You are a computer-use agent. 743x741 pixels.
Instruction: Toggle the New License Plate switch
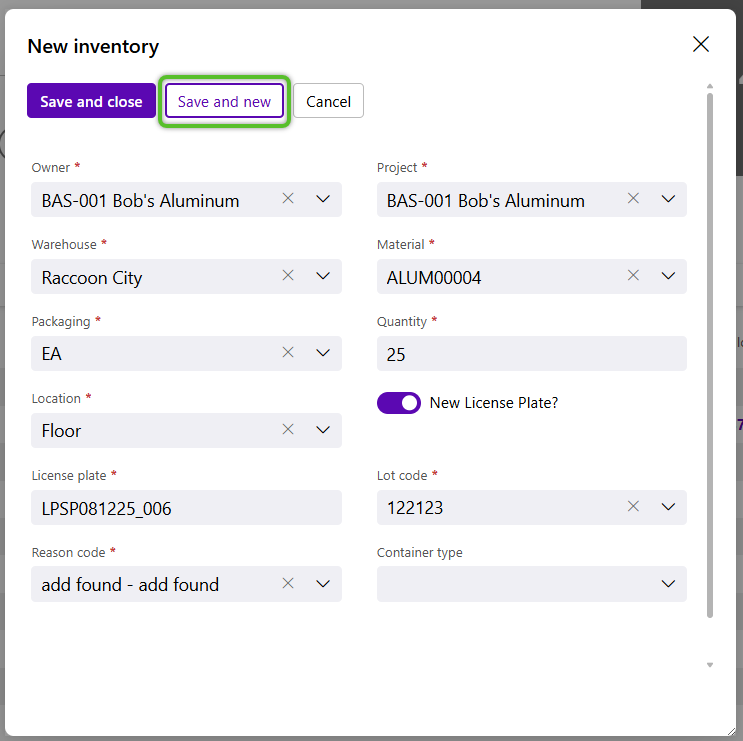click(x=399, y=403)
